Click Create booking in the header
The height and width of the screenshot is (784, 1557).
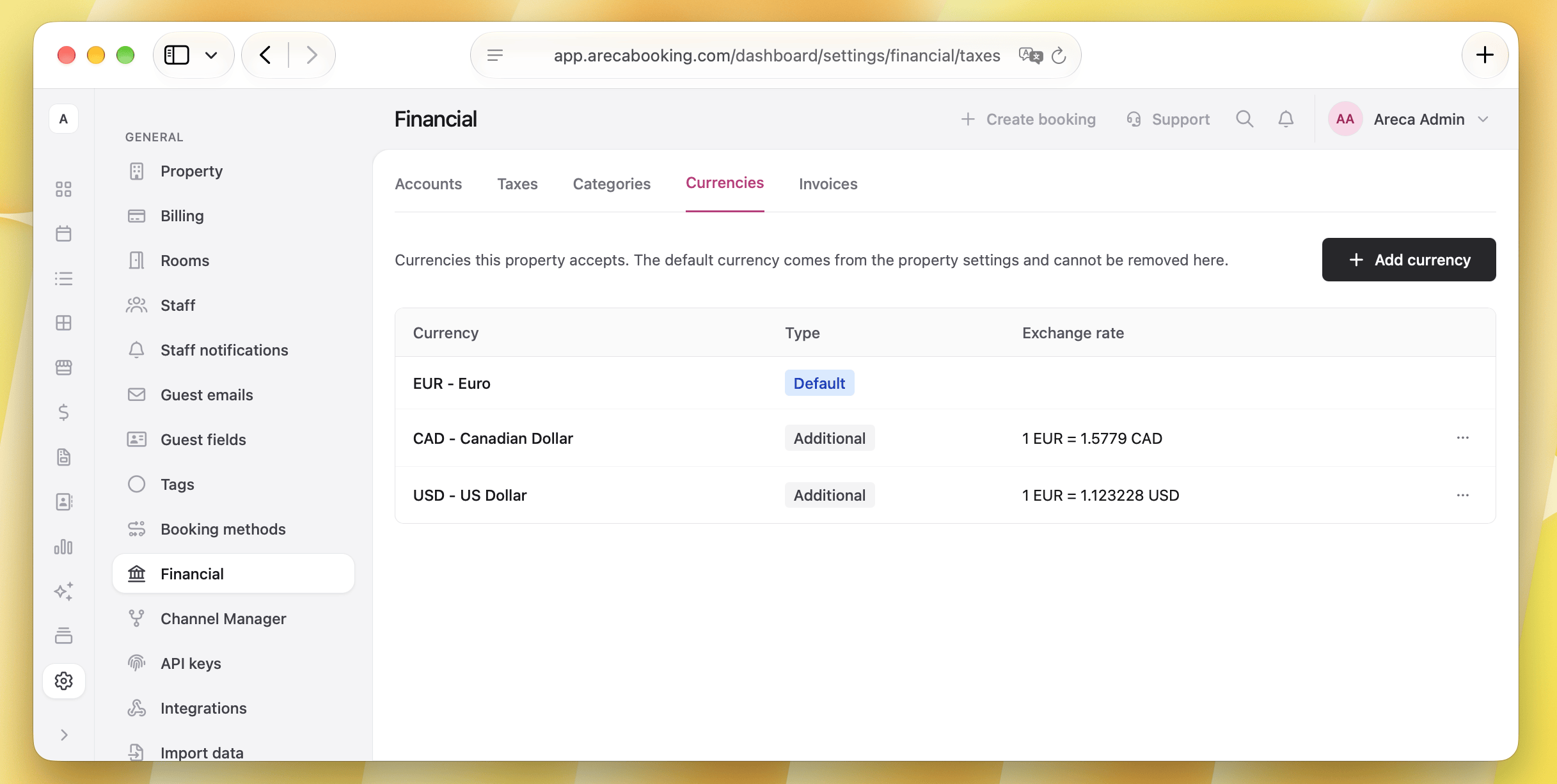[x=1028, y=119]
